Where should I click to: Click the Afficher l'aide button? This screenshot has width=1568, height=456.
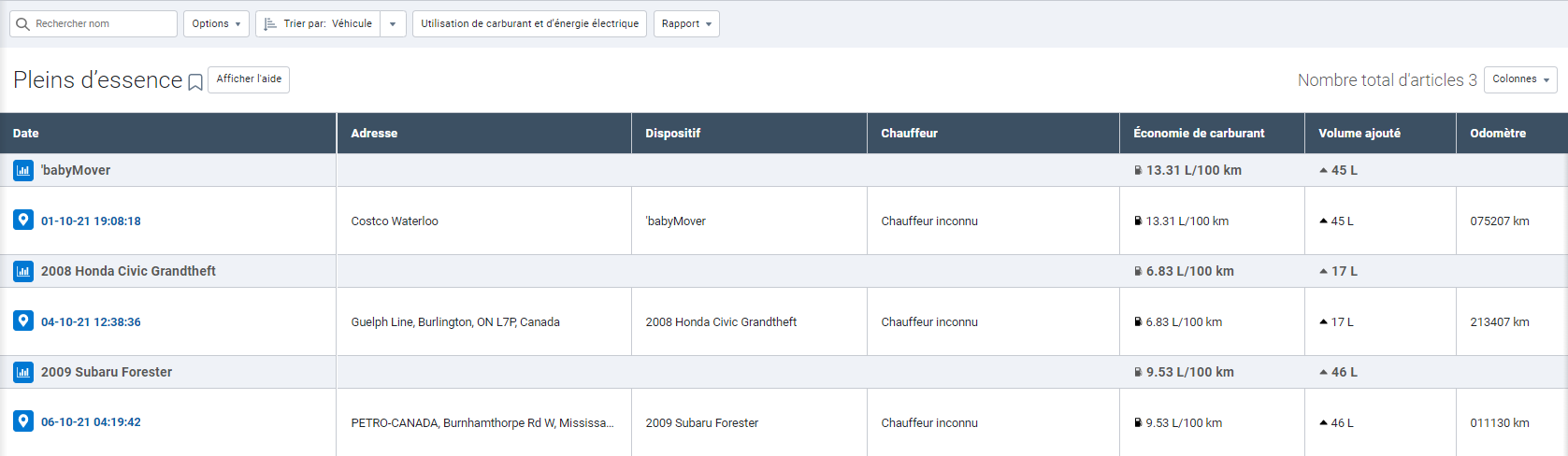point(249,79)
